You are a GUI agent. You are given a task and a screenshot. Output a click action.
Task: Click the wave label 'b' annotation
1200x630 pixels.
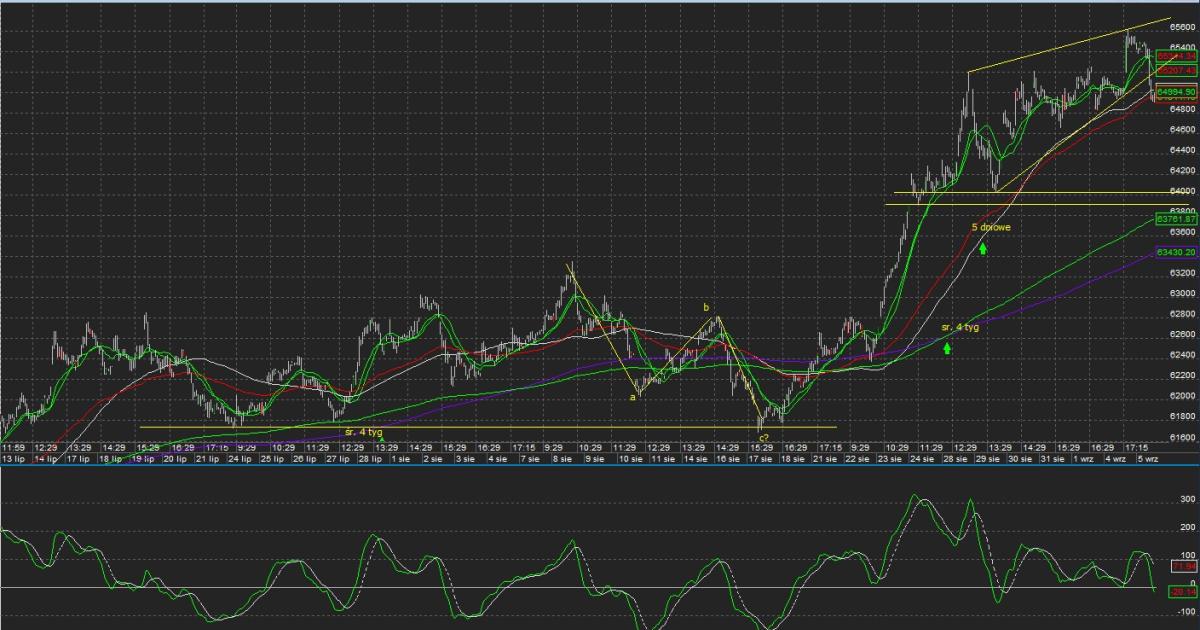click(705, 307)
